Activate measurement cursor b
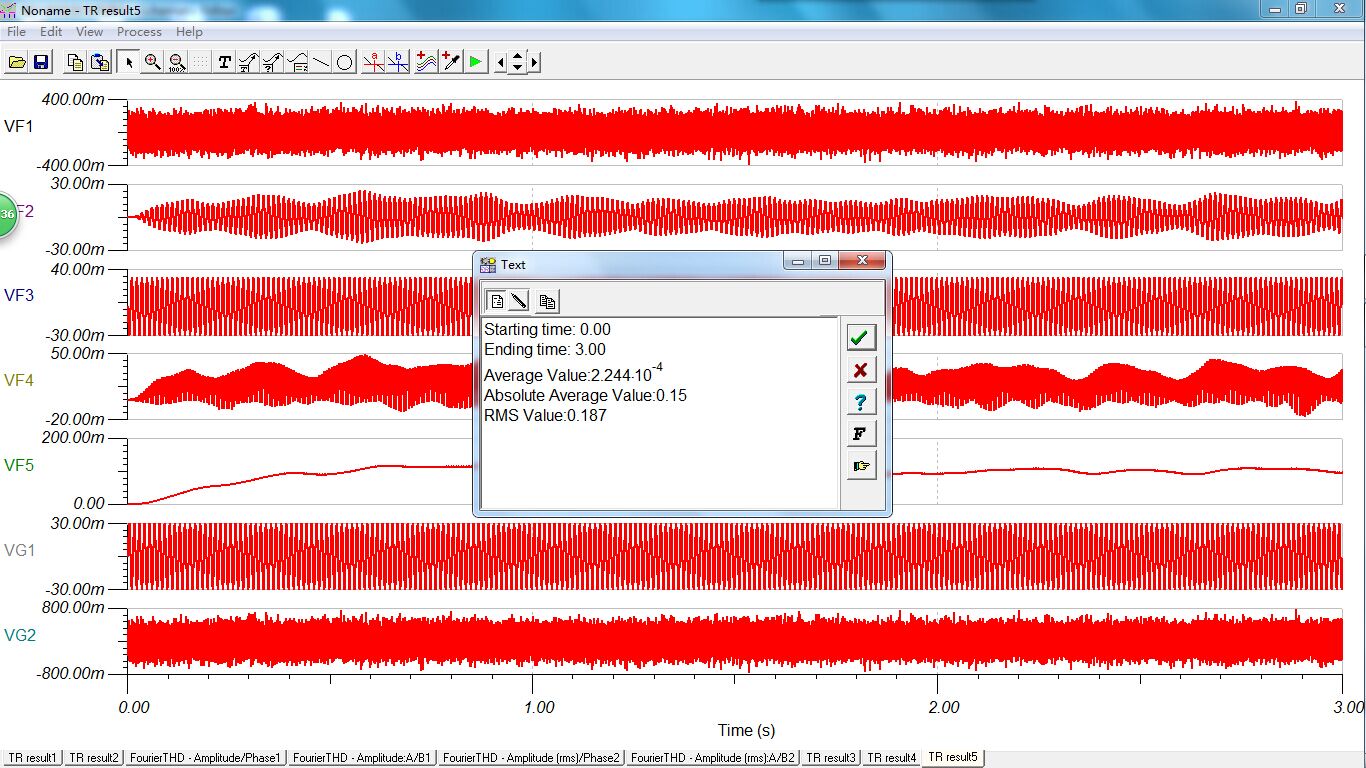Image resolution: width=1366 pixels, height=768 pixels. 398,62
